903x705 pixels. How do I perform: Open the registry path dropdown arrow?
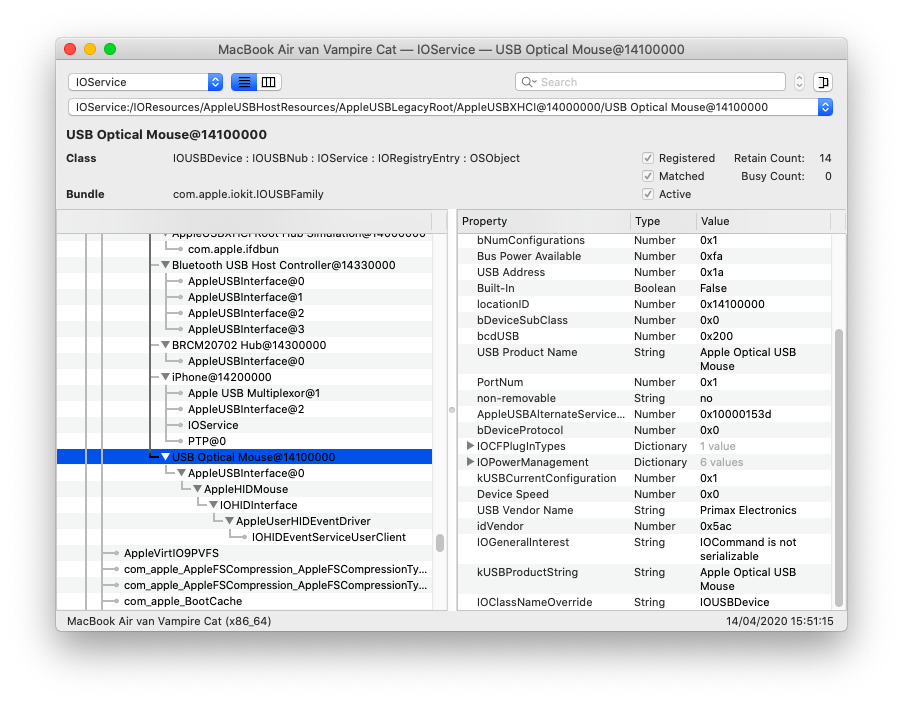tap(825, 107)
